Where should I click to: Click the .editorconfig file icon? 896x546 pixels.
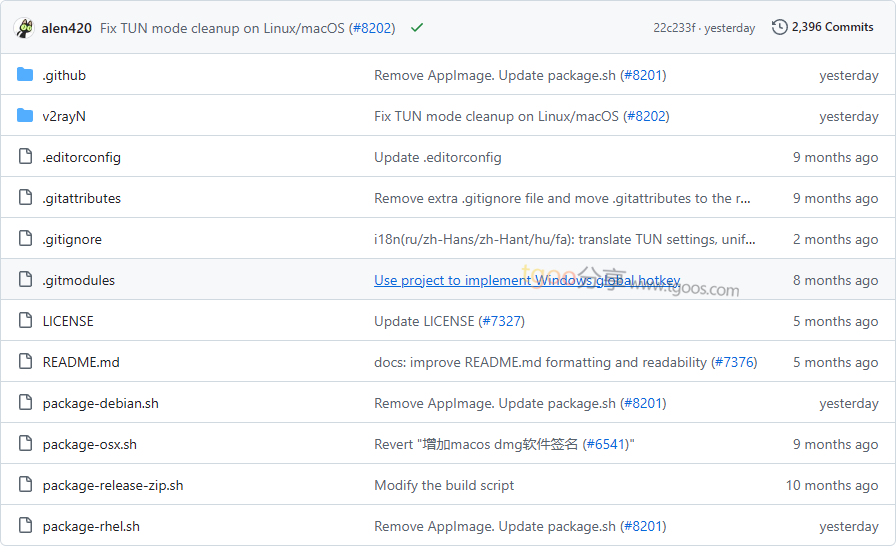pos(25,157)
